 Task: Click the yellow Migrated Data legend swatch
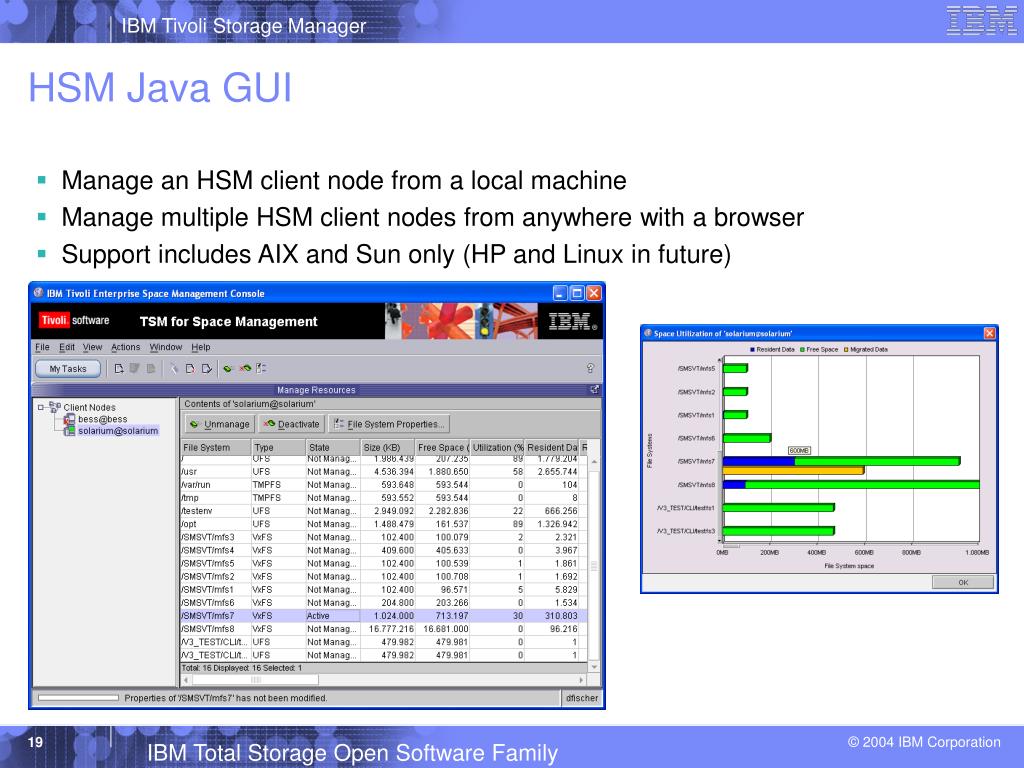pyautogui.click(x=846, y=349)
